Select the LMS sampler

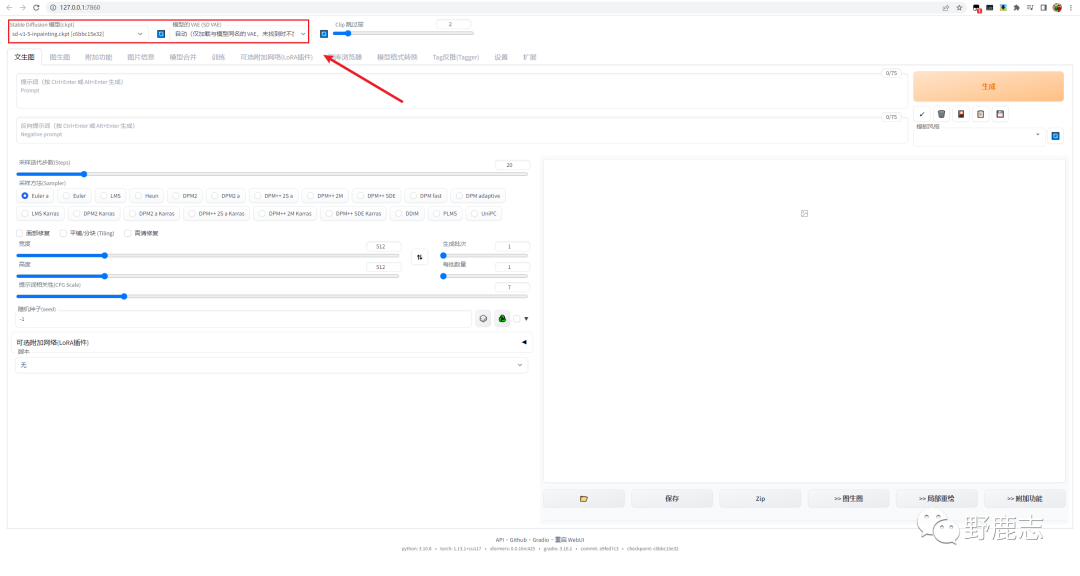coord(110,196)
